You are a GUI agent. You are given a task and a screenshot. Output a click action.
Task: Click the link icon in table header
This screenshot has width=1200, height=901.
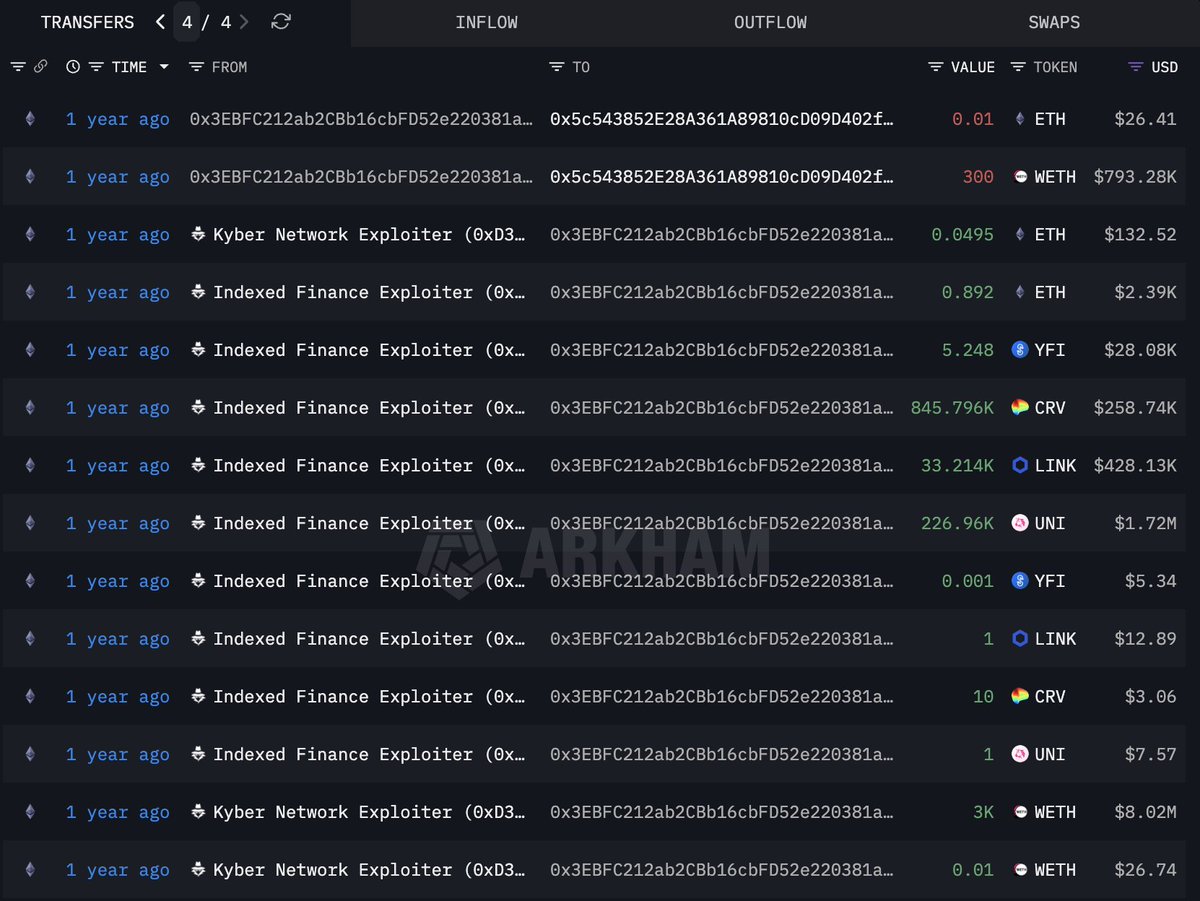(x=40, y=67)
